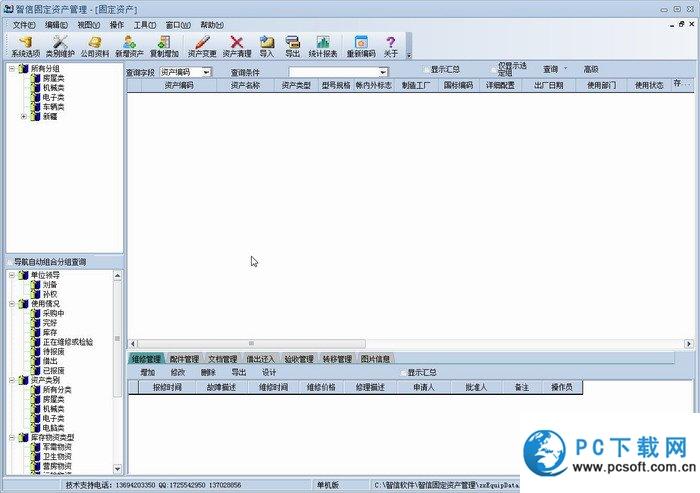
Task: Open the 帮助 menu
Action: (212, 25)
